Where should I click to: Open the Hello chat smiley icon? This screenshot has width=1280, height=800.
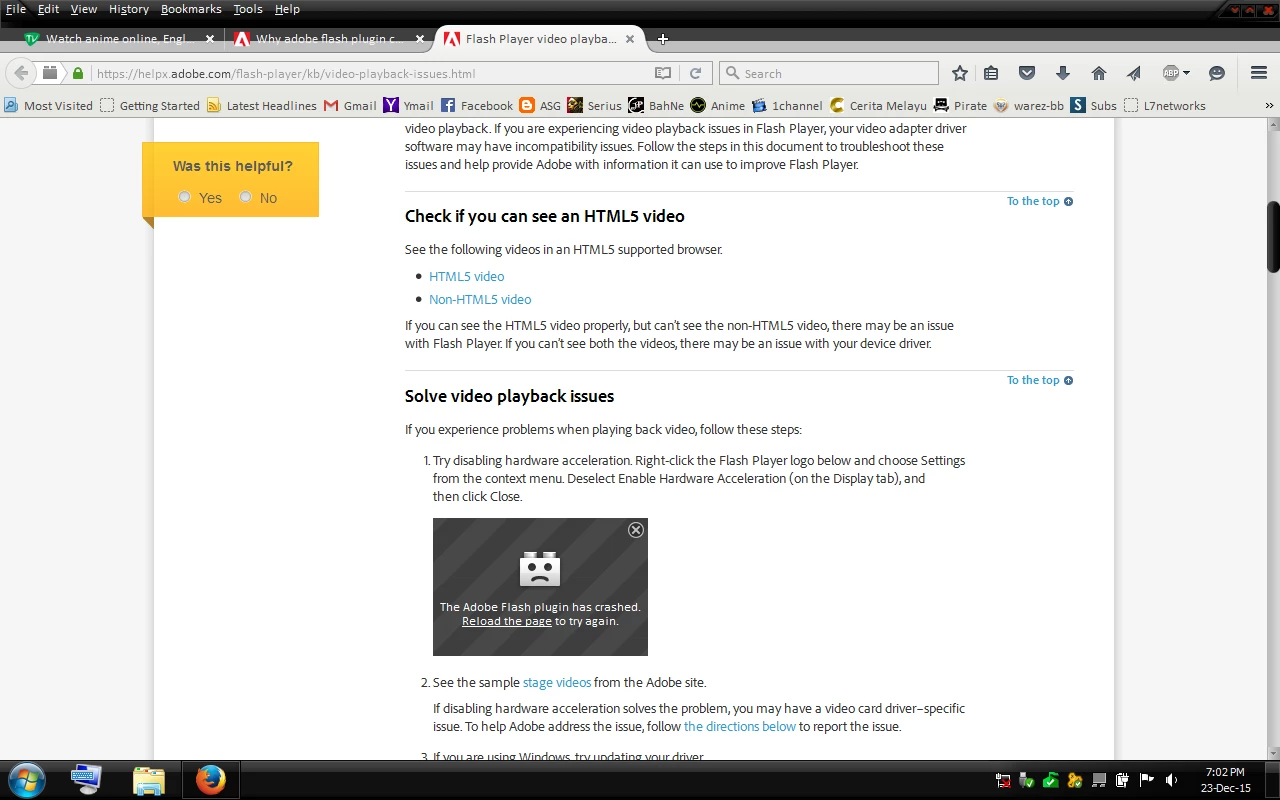(x=1217, y=73)
